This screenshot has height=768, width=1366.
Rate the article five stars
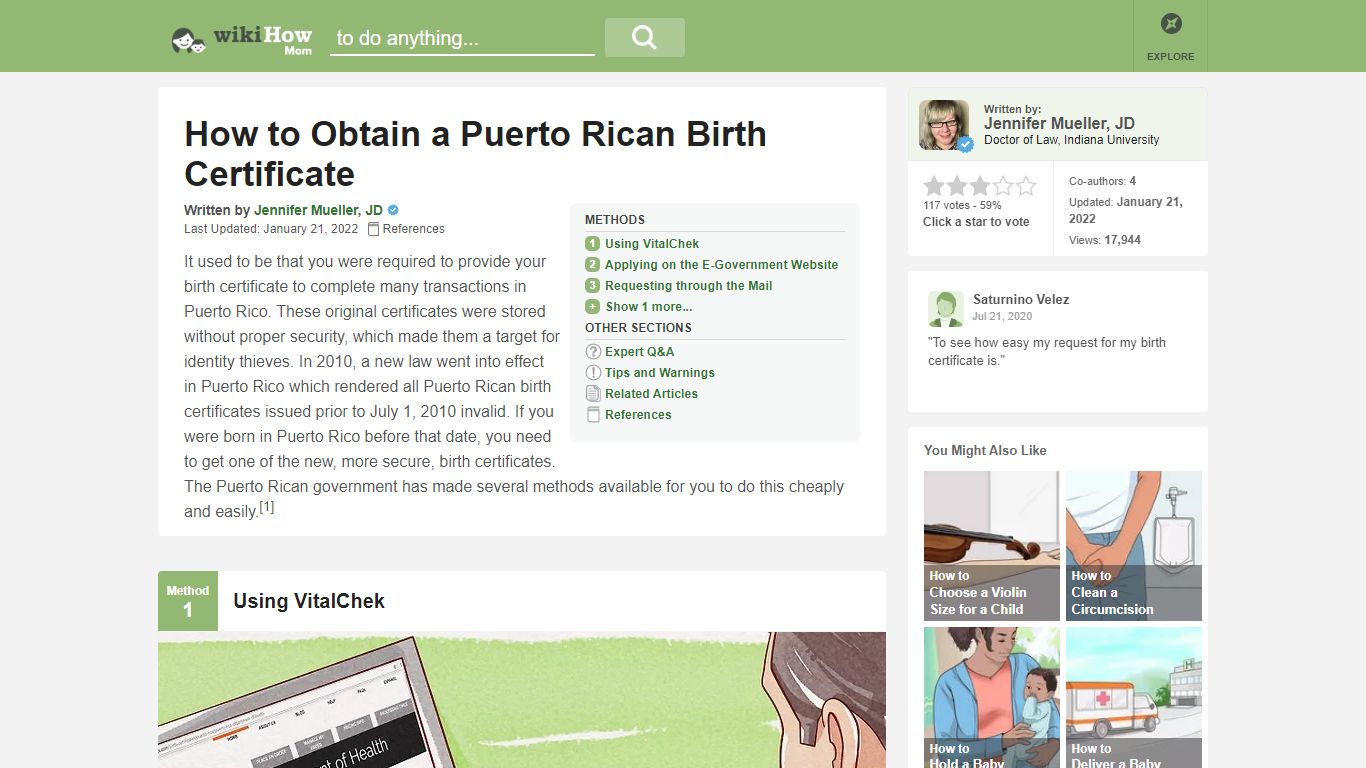point(1026,186)
